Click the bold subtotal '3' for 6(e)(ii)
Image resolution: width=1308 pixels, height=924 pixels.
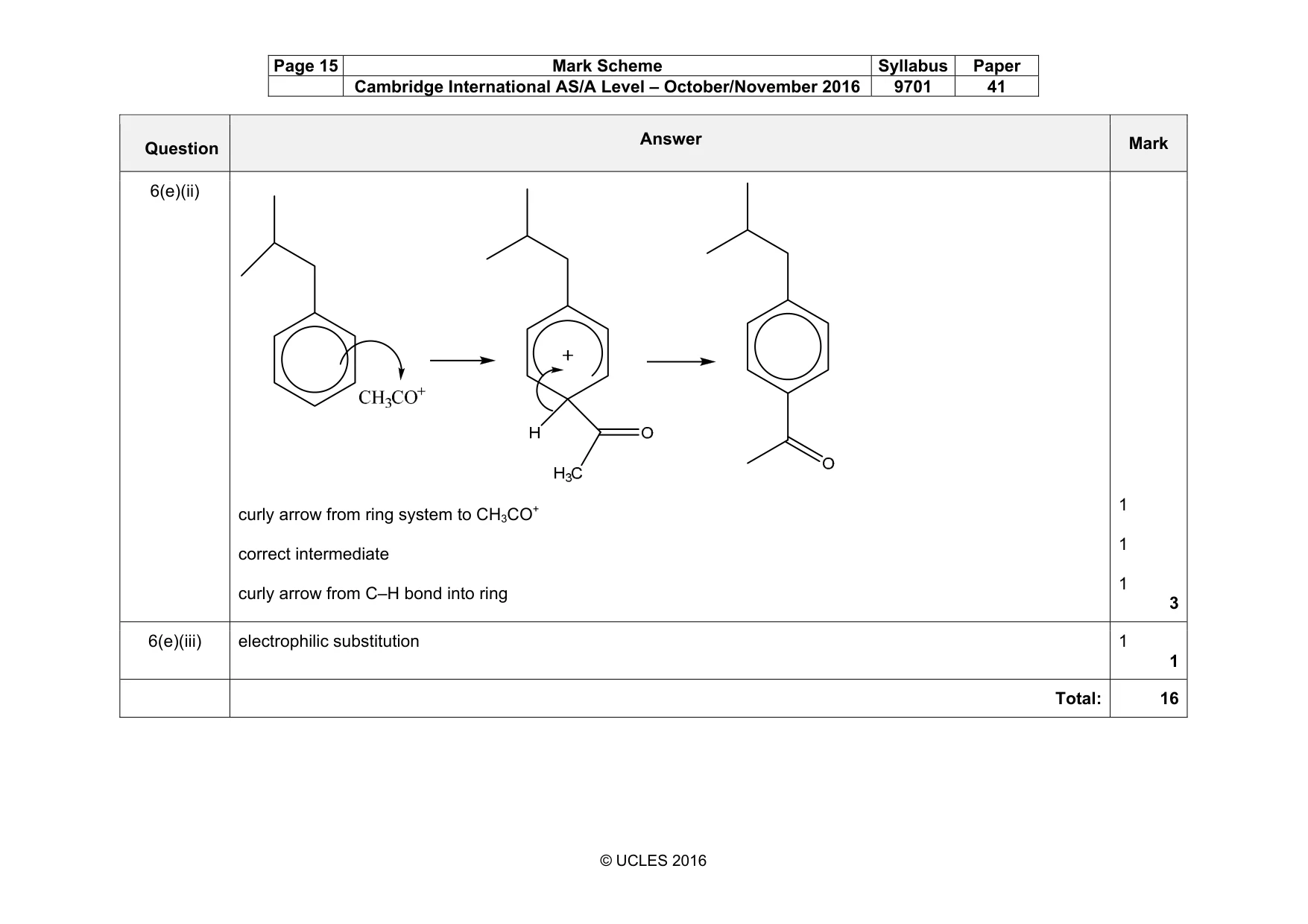[x=1174, y=604]
